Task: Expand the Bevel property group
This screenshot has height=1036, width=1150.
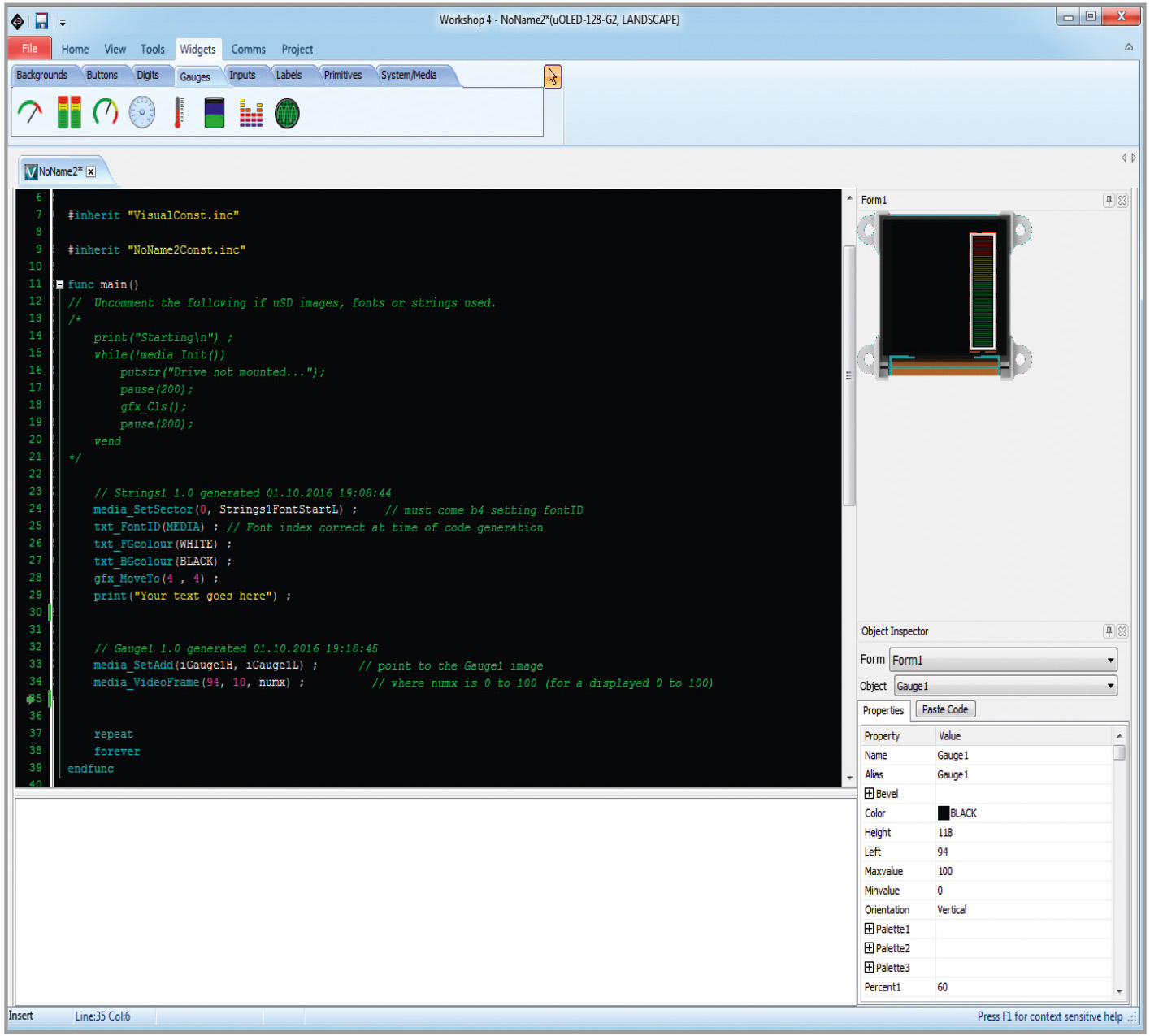Action: (x=869, y=794)
